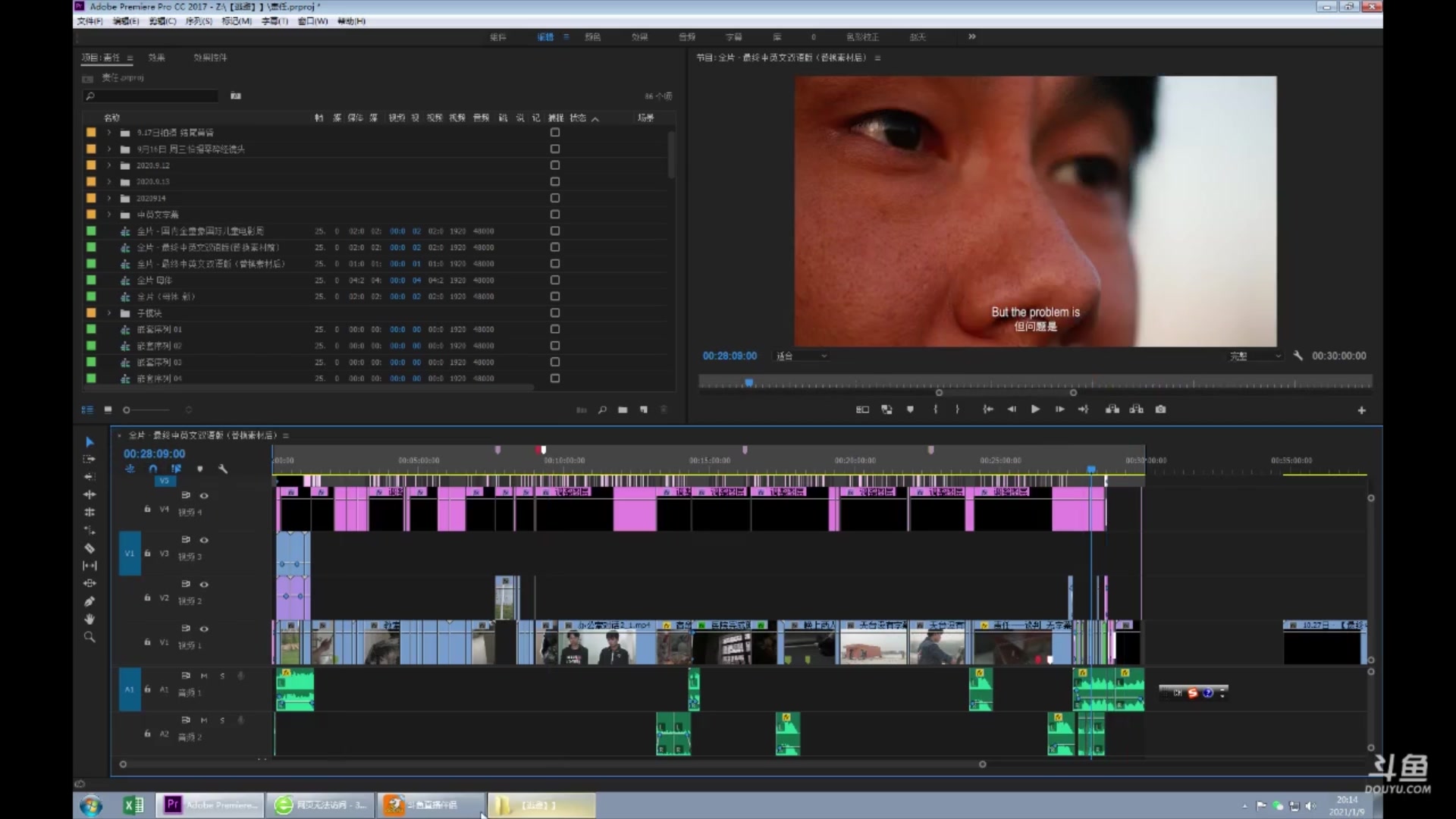Select the Zoom magnifier tool

(x=89, y=637)
